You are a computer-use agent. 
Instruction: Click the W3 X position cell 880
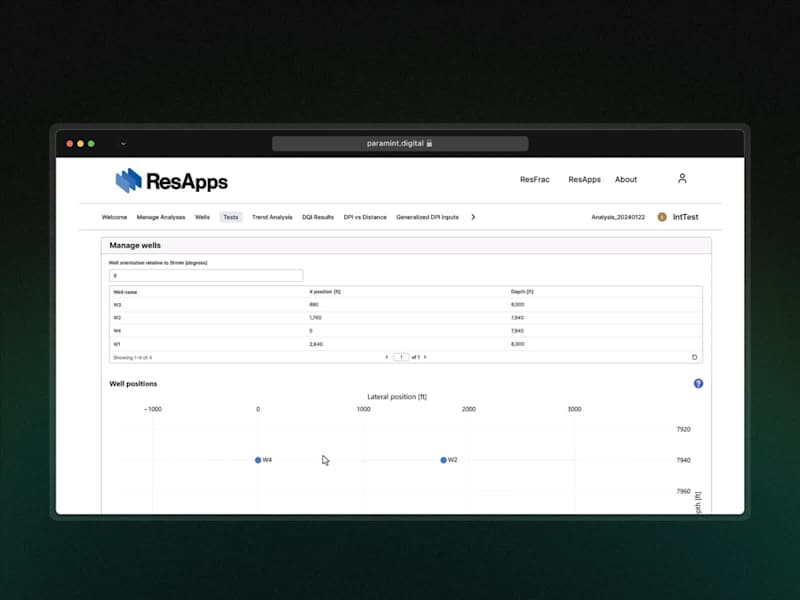pos(314,305)
